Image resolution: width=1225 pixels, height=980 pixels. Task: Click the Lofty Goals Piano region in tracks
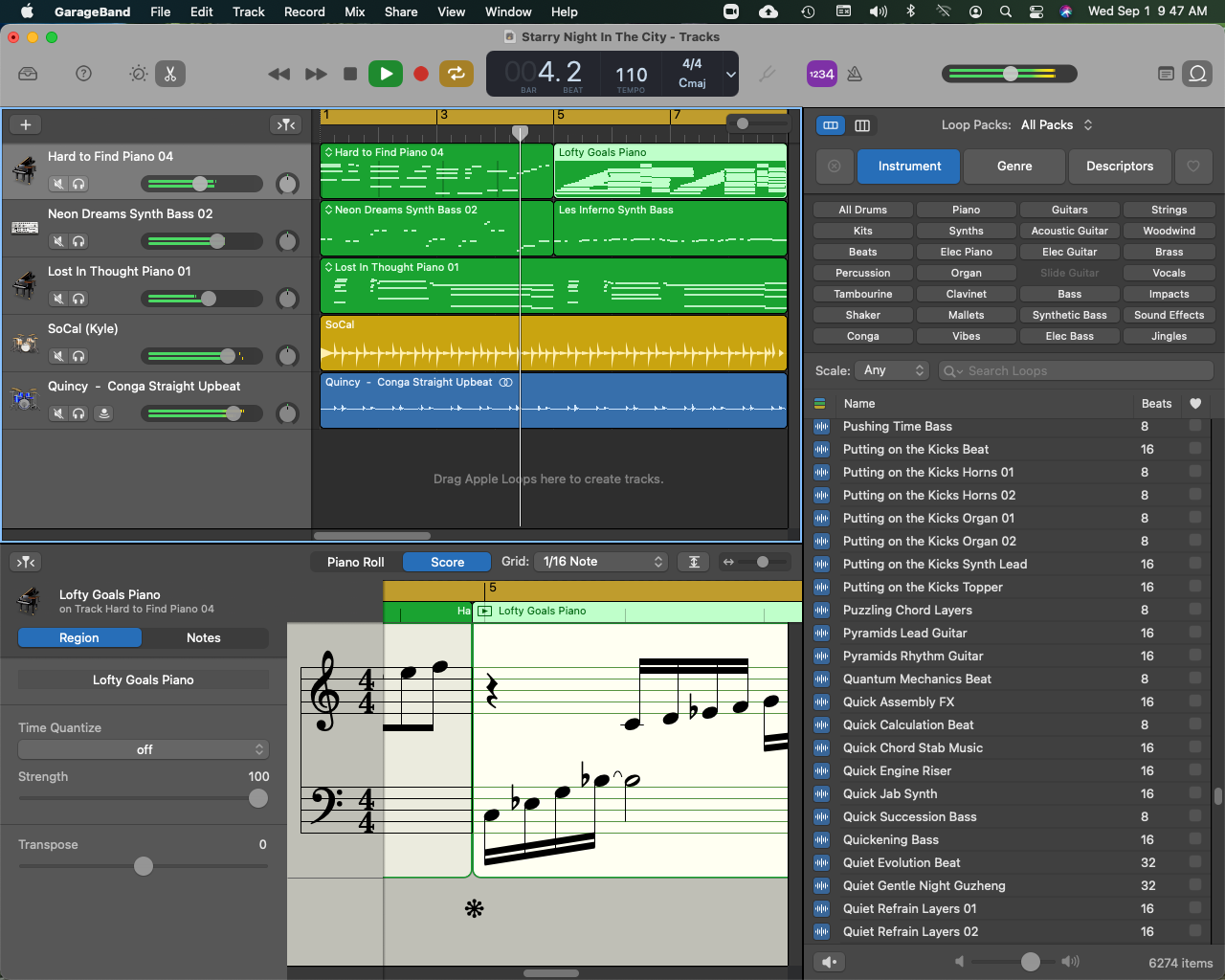pyautogui.click(x=670, y=173)
